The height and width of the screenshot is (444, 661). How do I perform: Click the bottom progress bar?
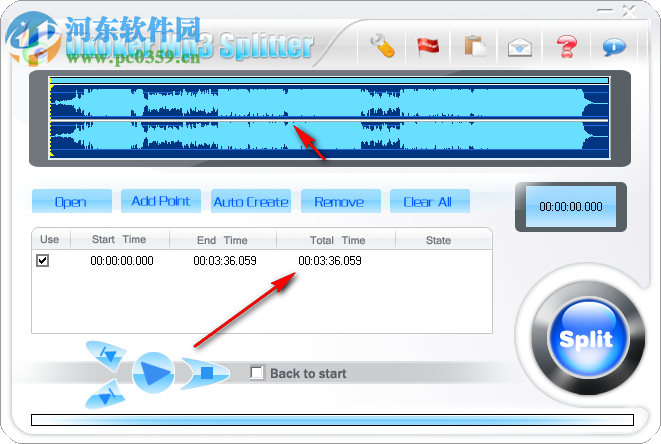[332, 420]
